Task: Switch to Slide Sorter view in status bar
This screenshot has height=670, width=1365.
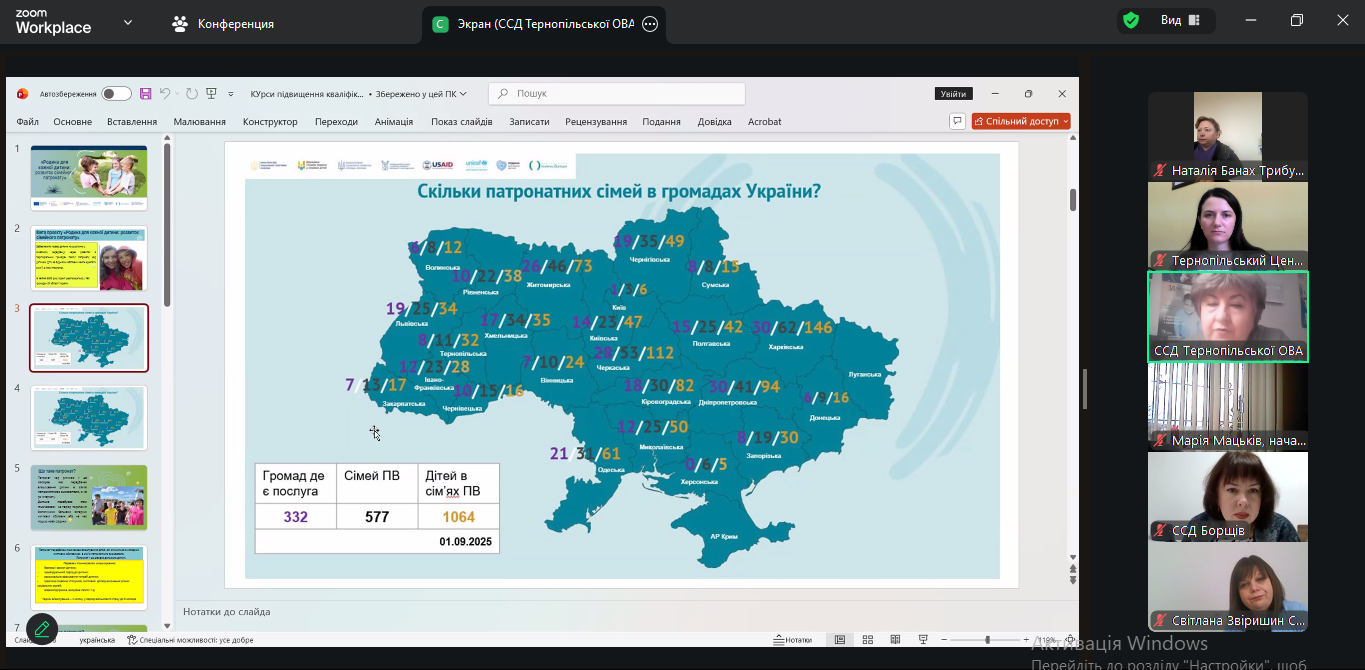Action: point(868,640)
